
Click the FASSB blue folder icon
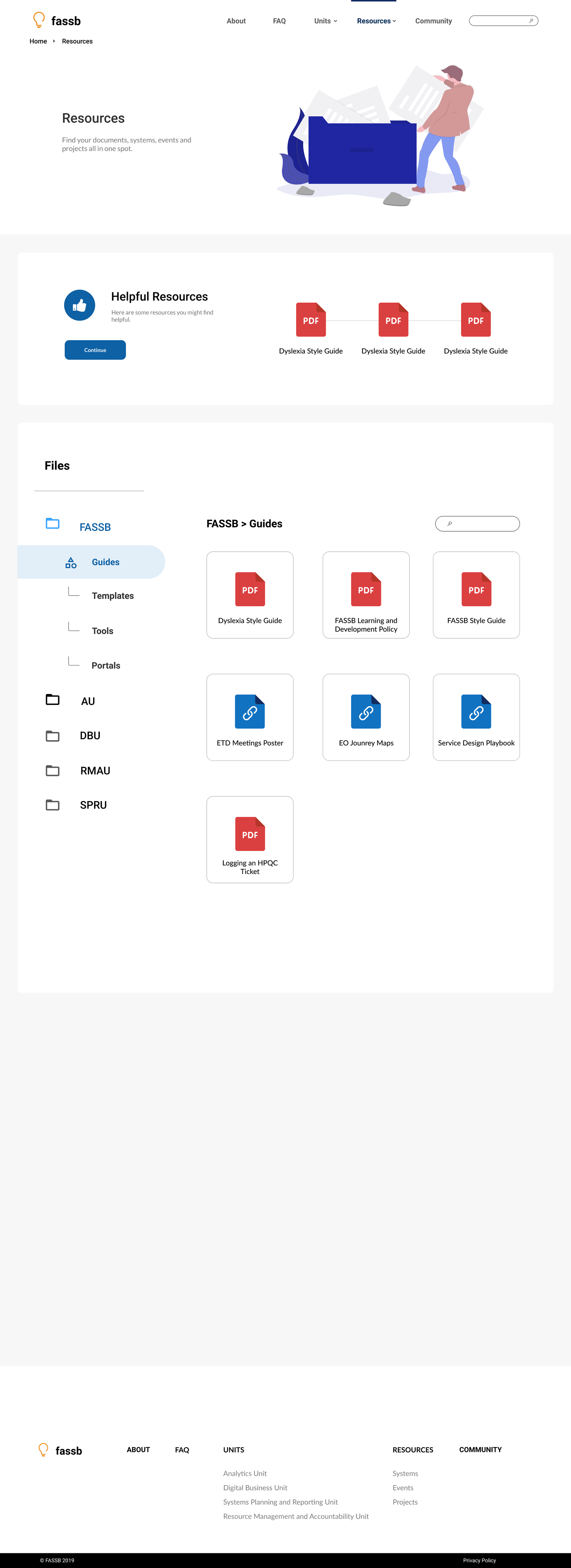pyautogui.click(x=53, y=523)
